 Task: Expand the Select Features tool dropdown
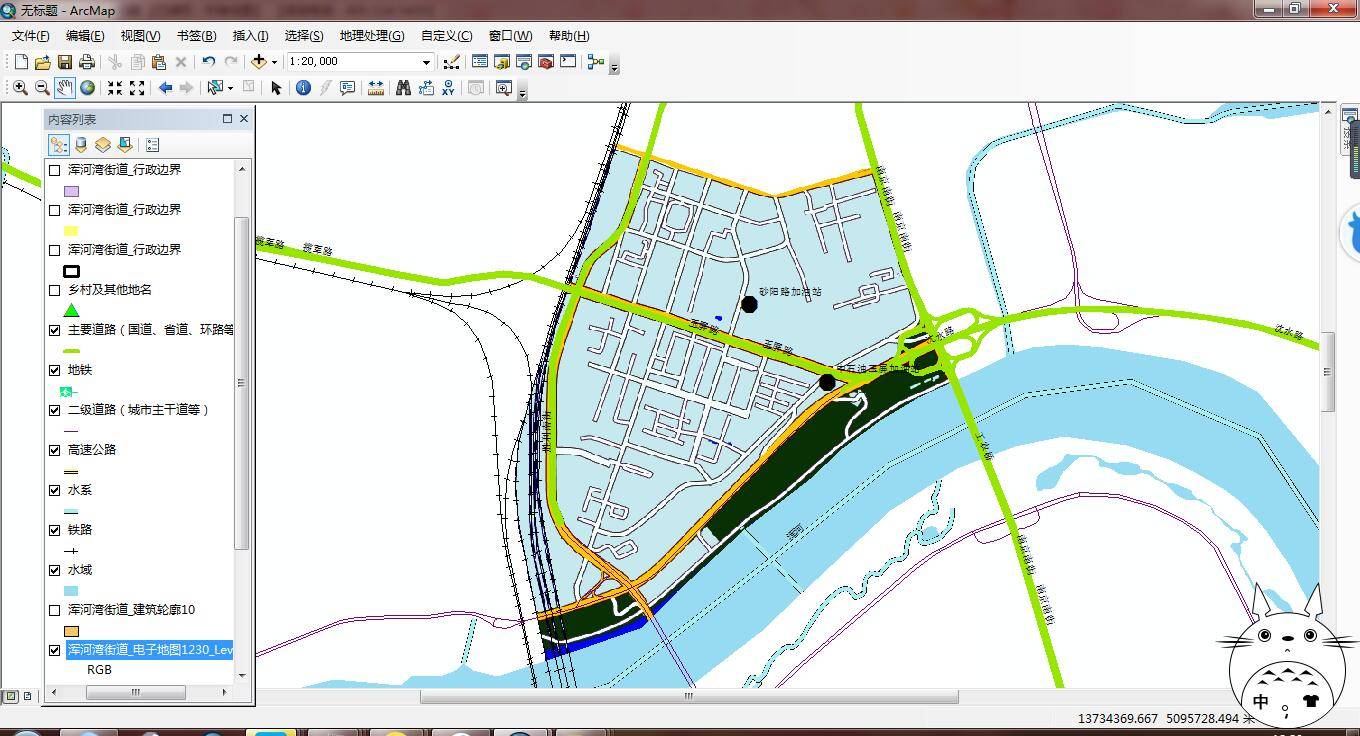coord(230,88)
